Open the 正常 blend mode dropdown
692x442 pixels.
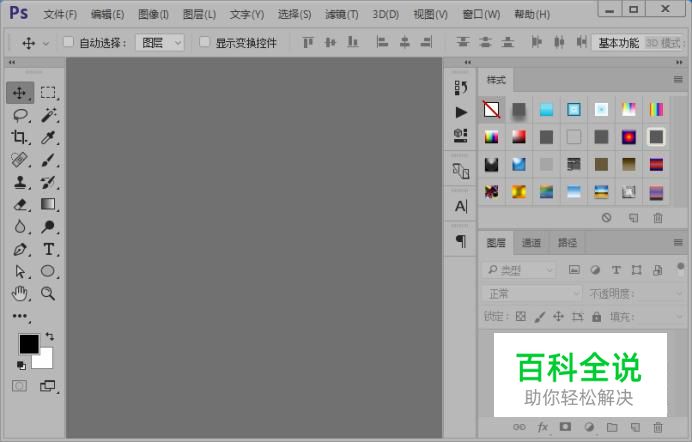pos(532,293)
